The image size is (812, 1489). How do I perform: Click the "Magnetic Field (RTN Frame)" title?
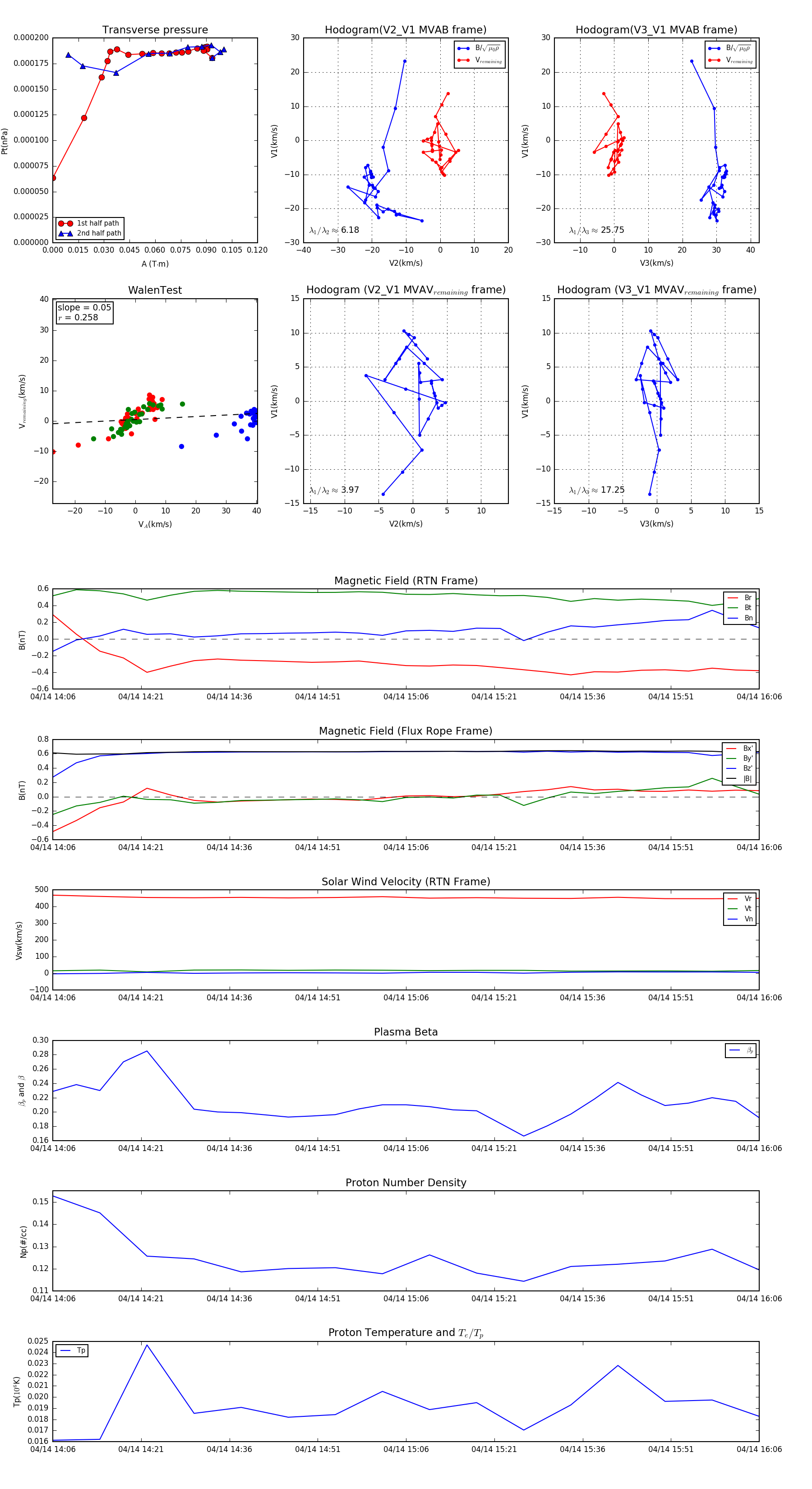[406, 581]
